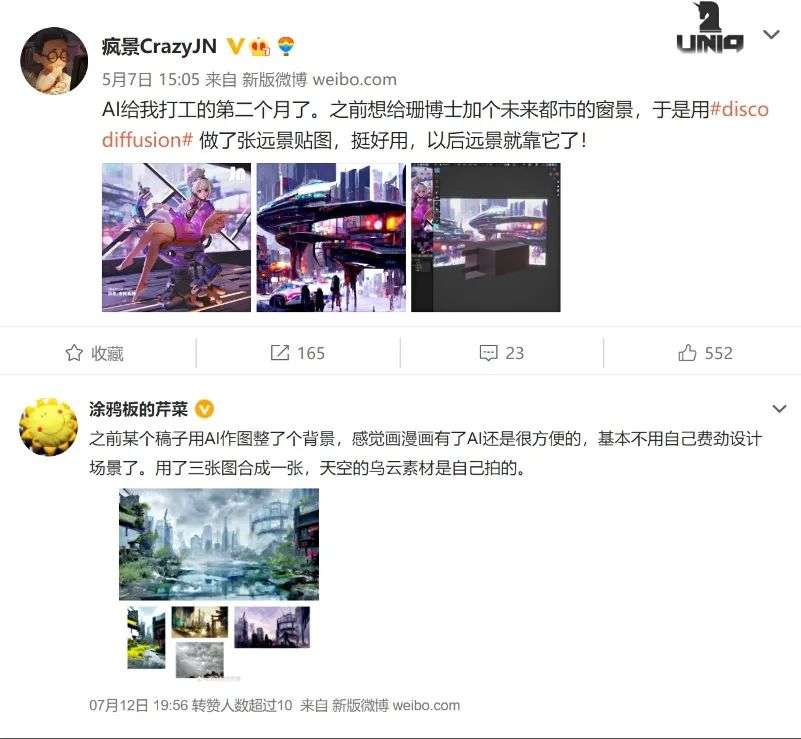Click the 涂鸦板的芹菜 username
The width and height of the screenshot is (801, 739).
tap(138, 409)
